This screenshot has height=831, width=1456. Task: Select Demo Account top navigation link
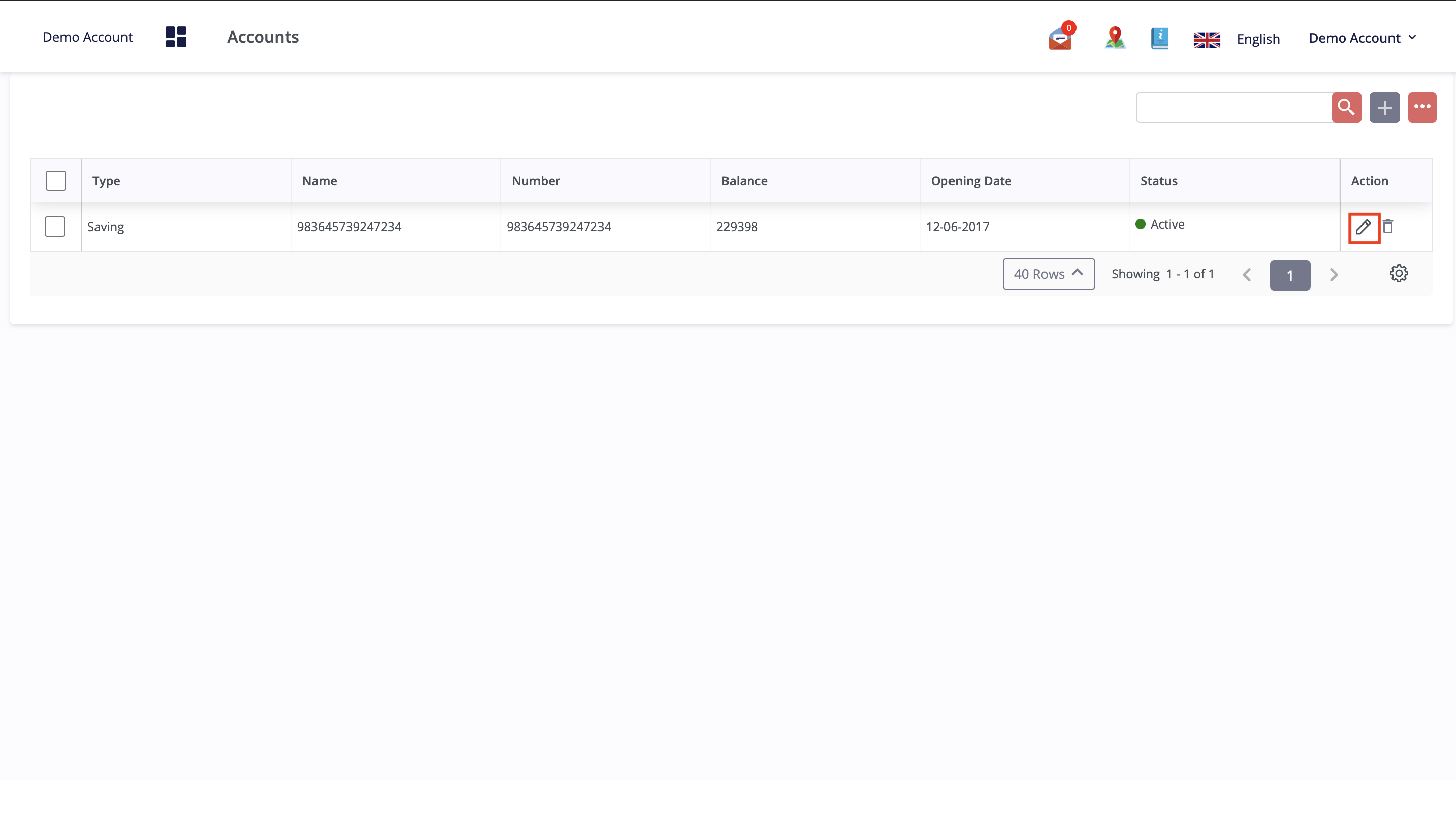(x=87, y=36)
